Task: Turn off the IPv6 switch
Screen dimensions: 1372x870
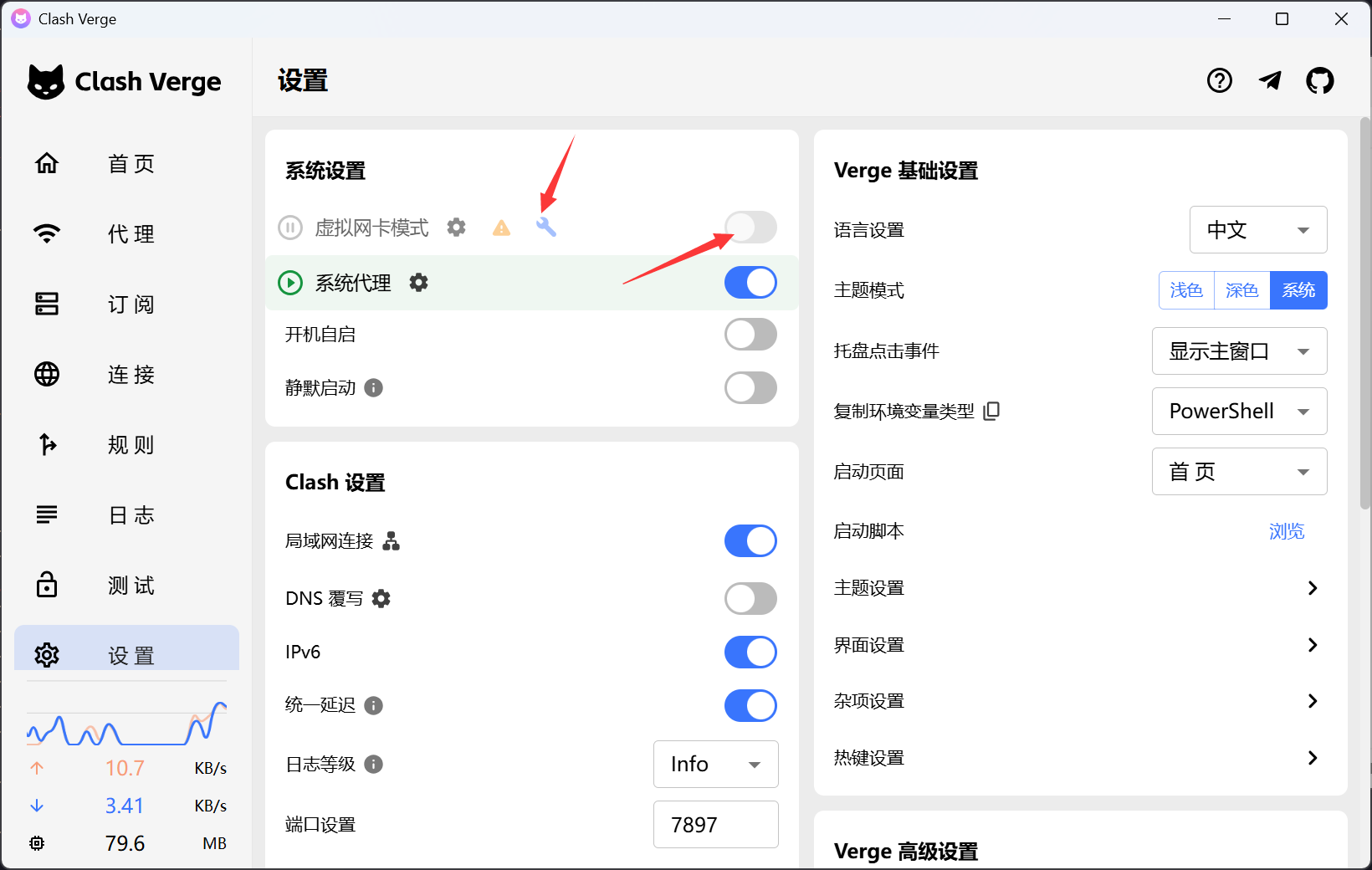Action: pos(750,652)
